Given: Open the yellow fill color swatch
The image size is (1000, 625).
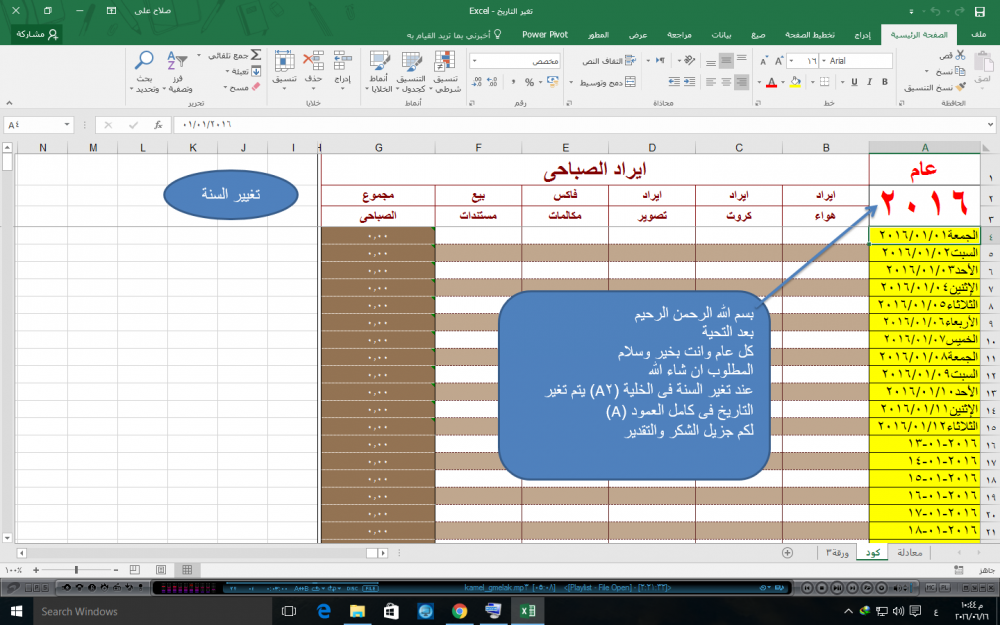Looking at the screenshot, I should (x=795, y=82).
